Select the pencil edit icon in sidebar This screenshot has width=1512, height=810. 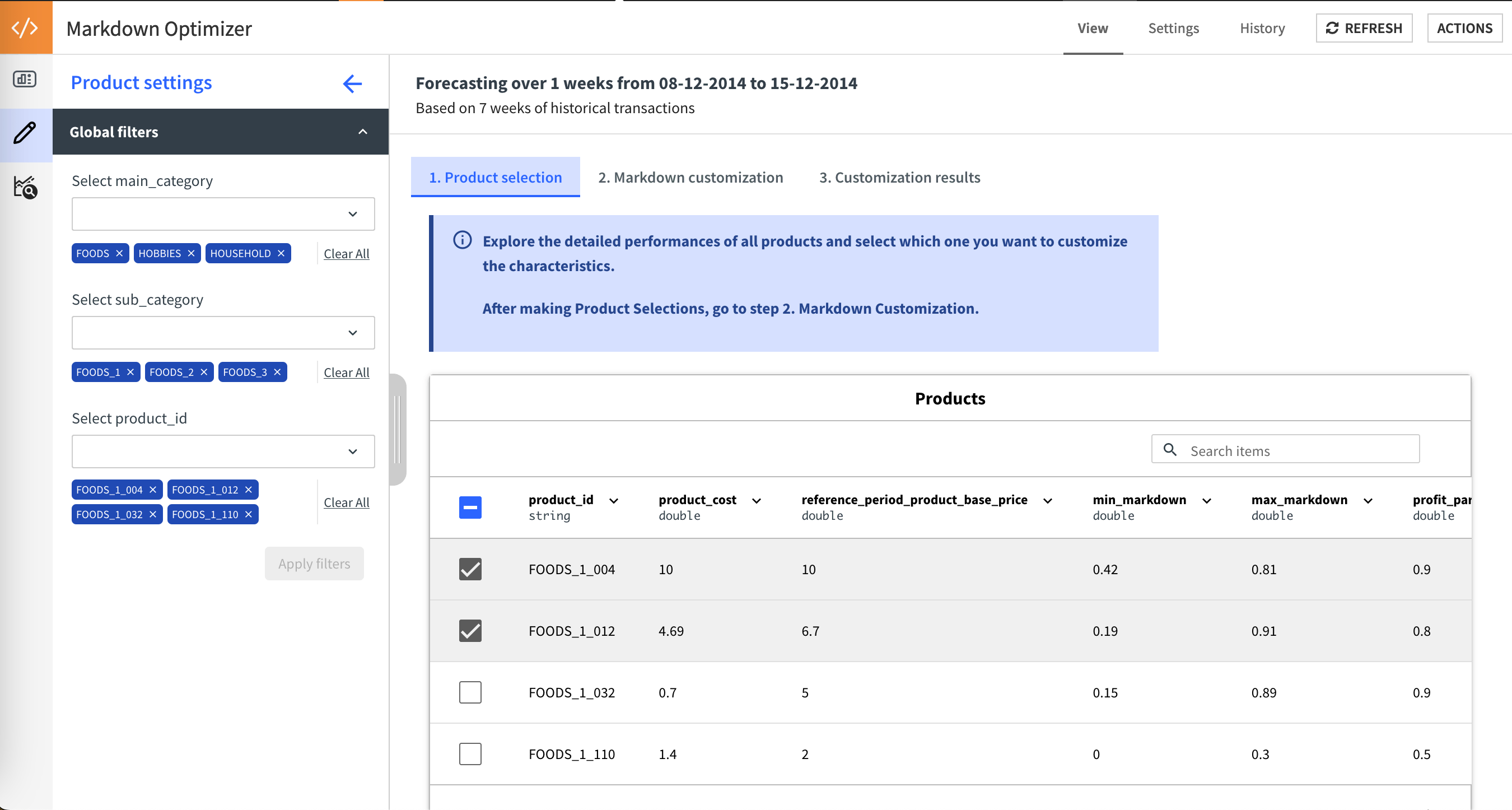25,133
